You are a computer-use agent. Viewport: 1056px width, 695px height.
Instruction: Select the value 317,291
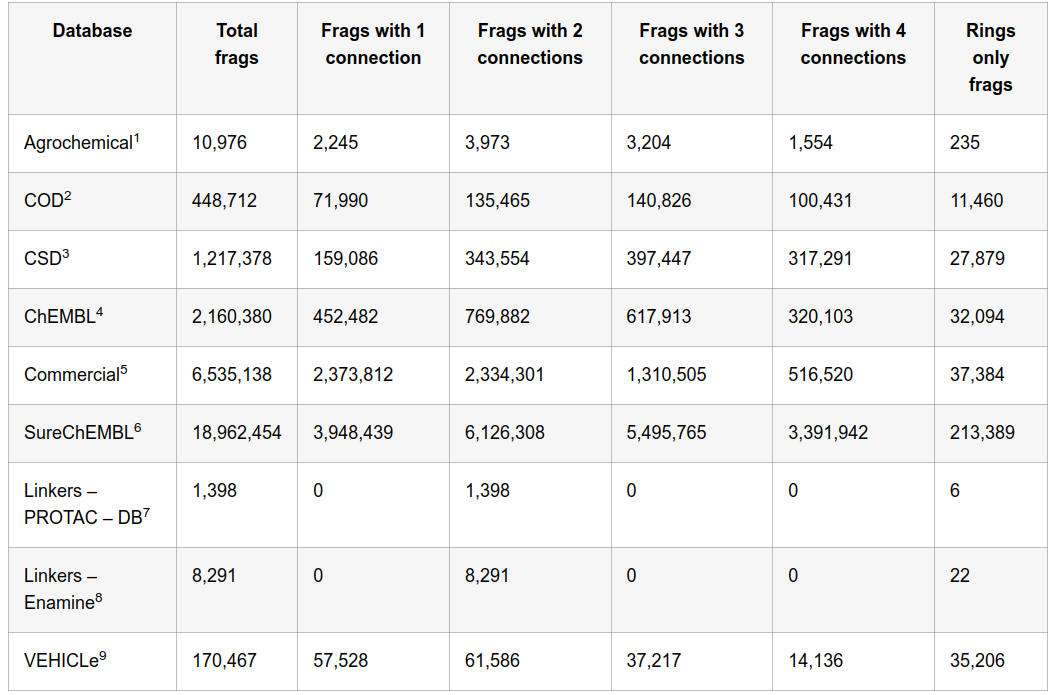point(820,259)
